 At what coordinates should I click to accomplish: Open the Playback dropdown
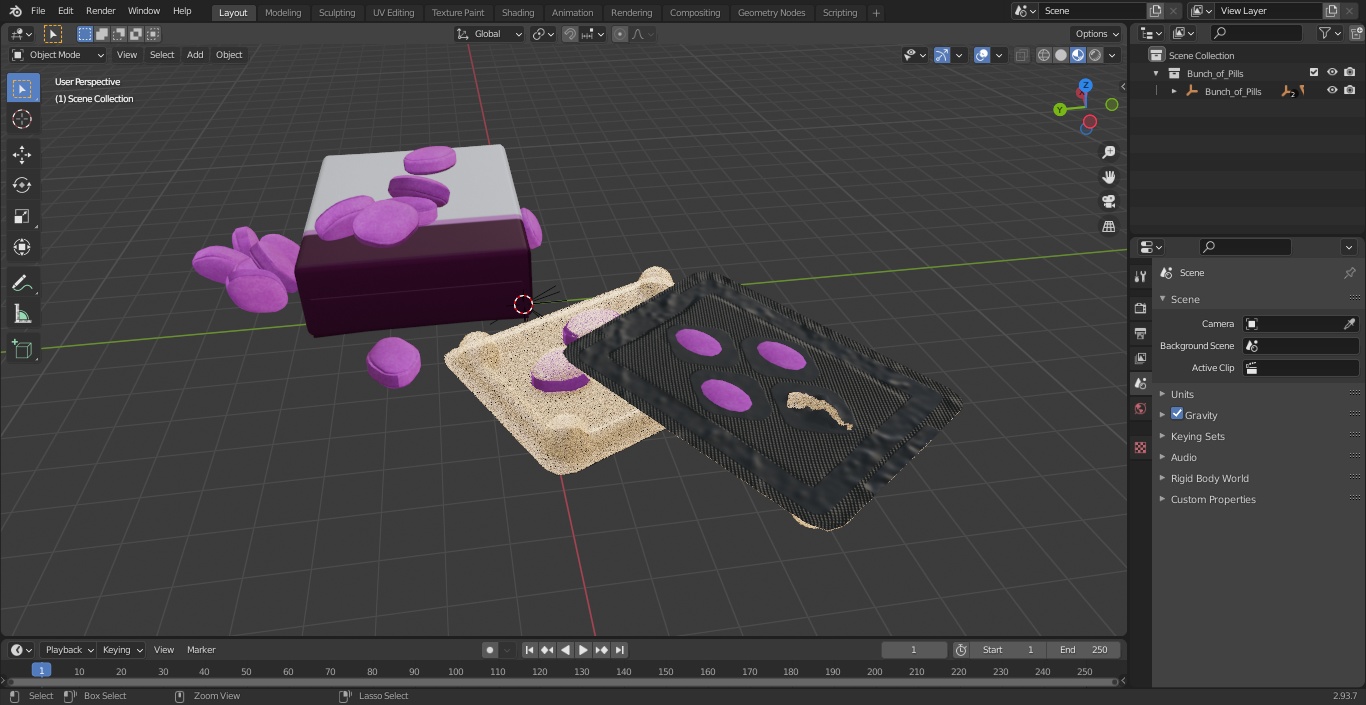coord(69,650)
